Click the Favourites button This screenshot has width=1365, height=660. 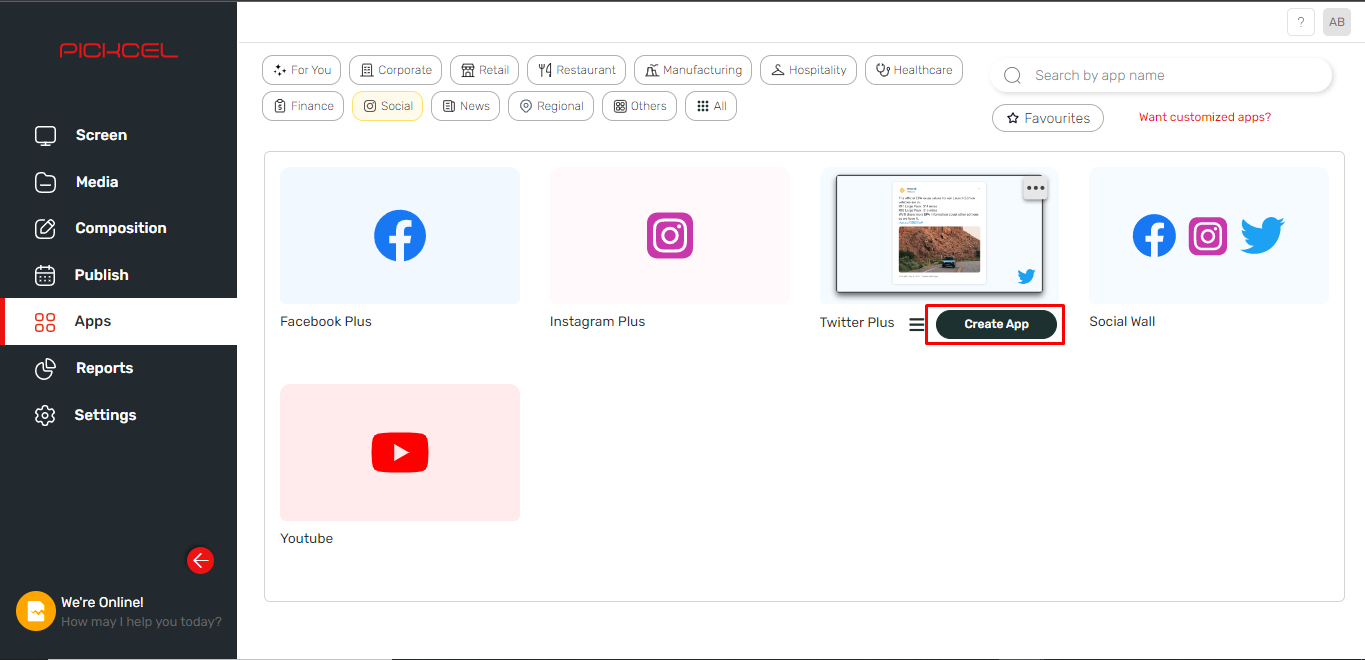pyautogui.click(x=1048, y=118)
